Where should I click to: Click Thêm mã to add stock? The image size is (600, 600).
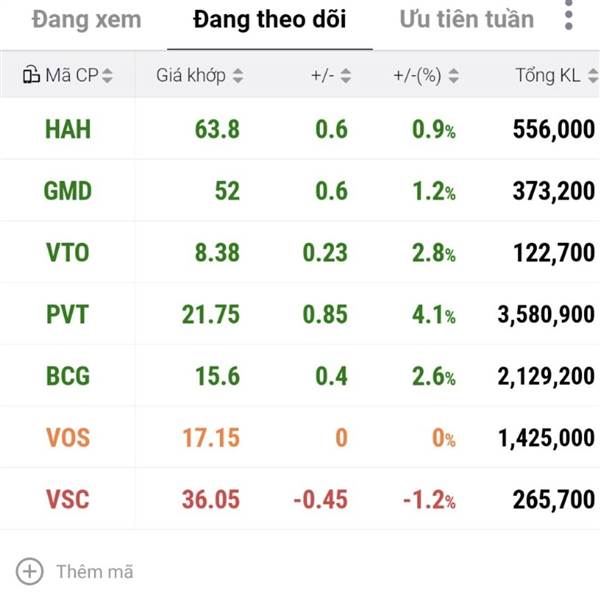94,572
